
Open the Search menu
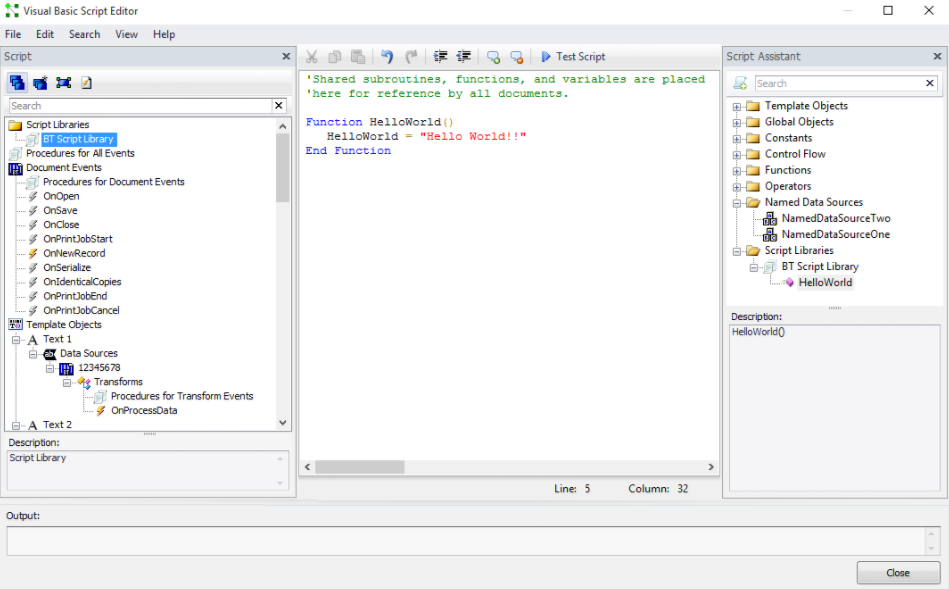(84, 35)
